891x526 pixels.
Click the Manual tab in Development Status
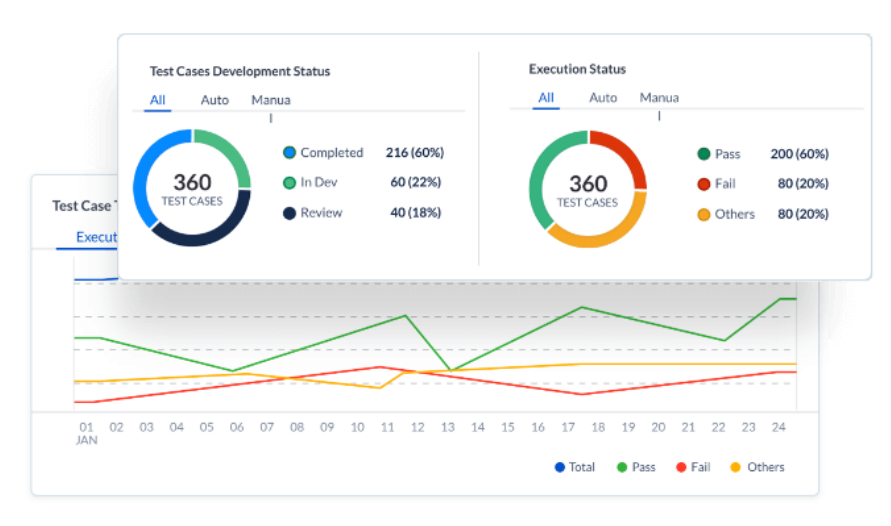tap(271, 100)
